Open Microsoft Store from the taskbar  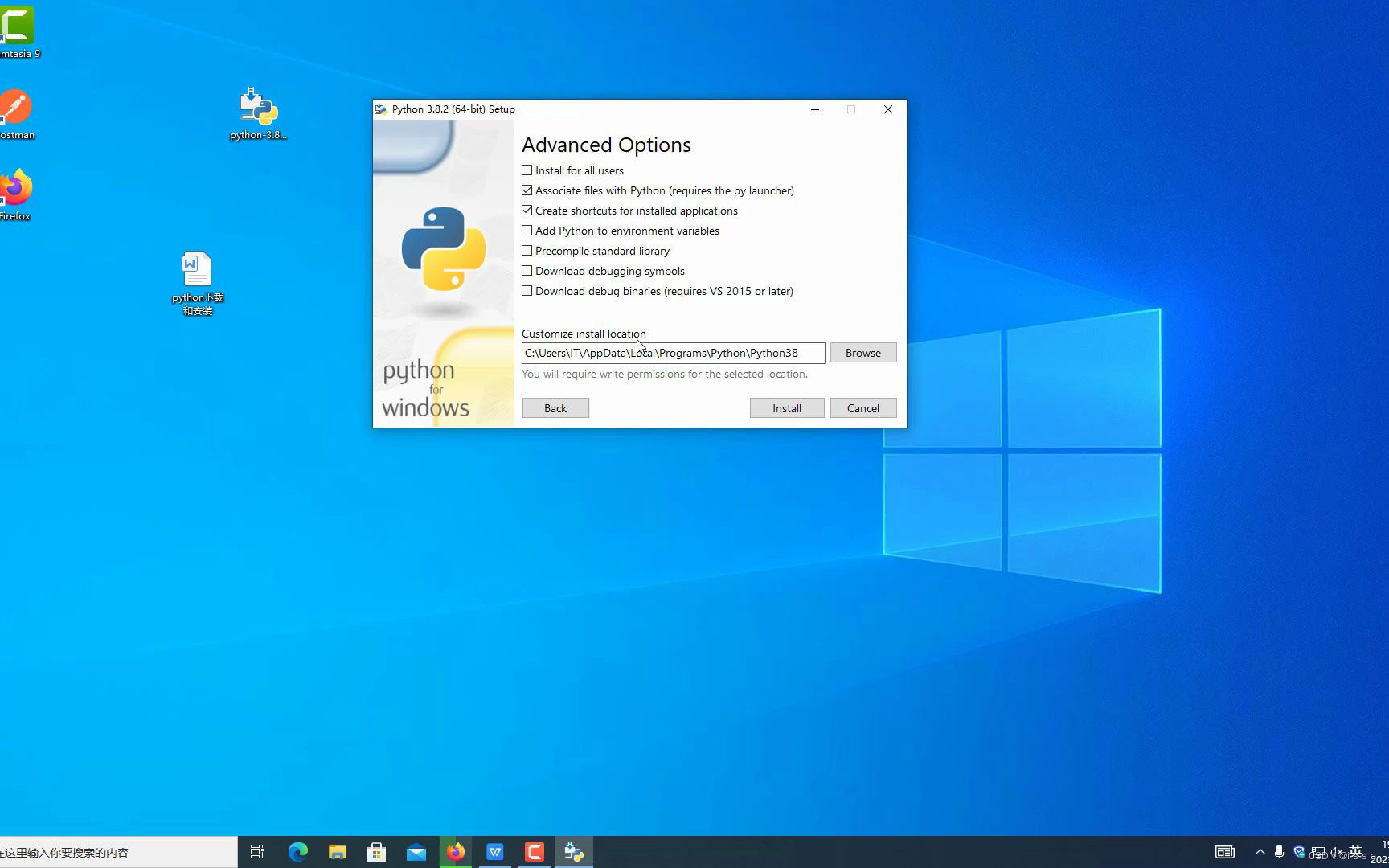[376, 852]
